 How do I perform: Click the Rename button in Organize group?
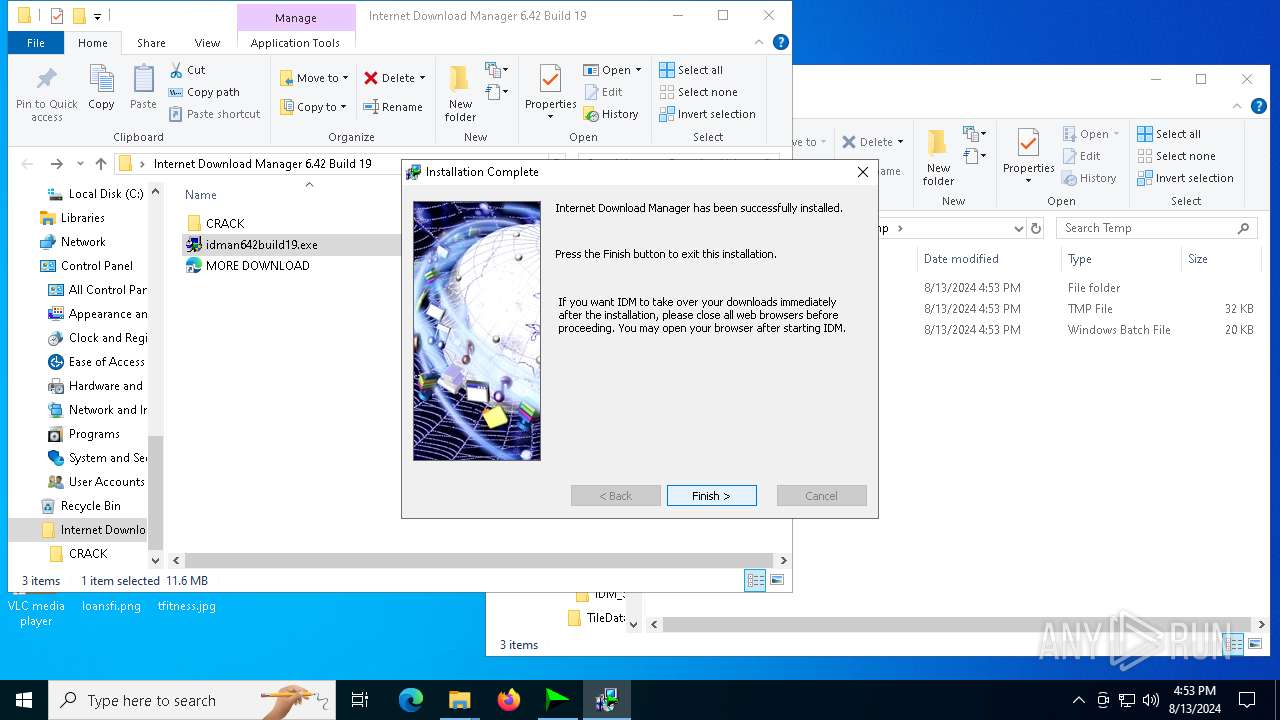[393, 107]
